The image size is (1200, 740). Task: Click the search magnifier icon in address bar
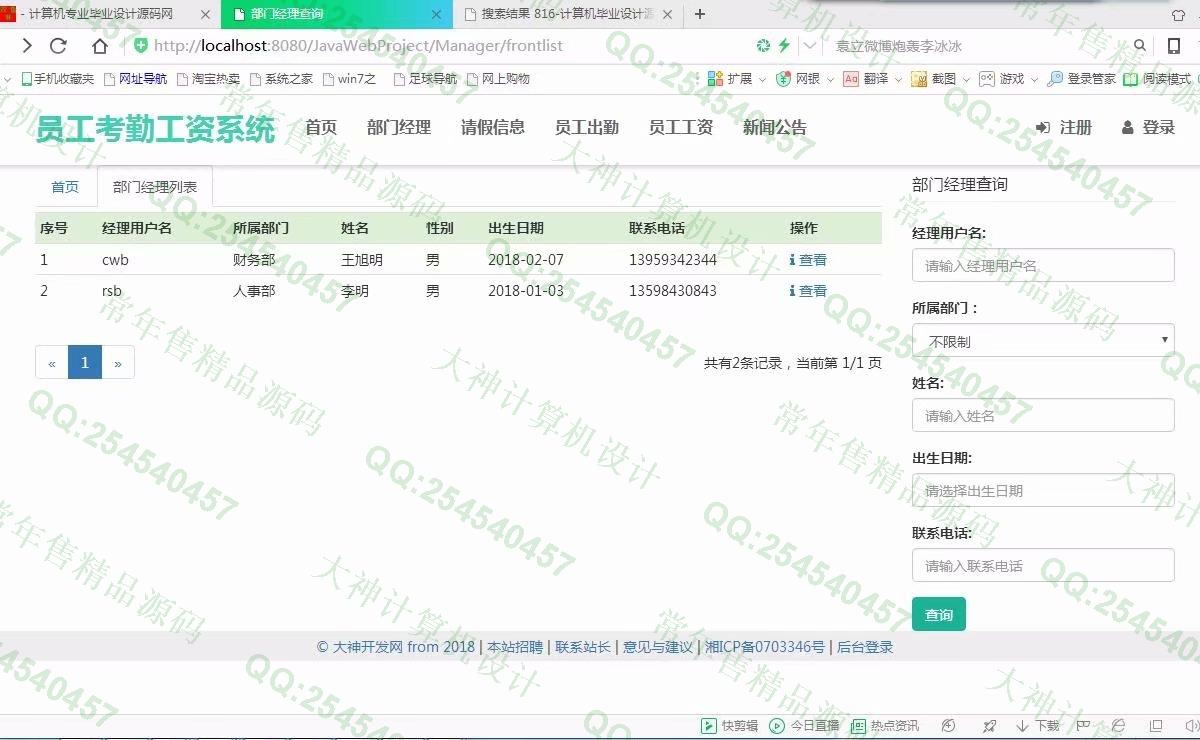pyautogui.click(x=1141, y=46)
